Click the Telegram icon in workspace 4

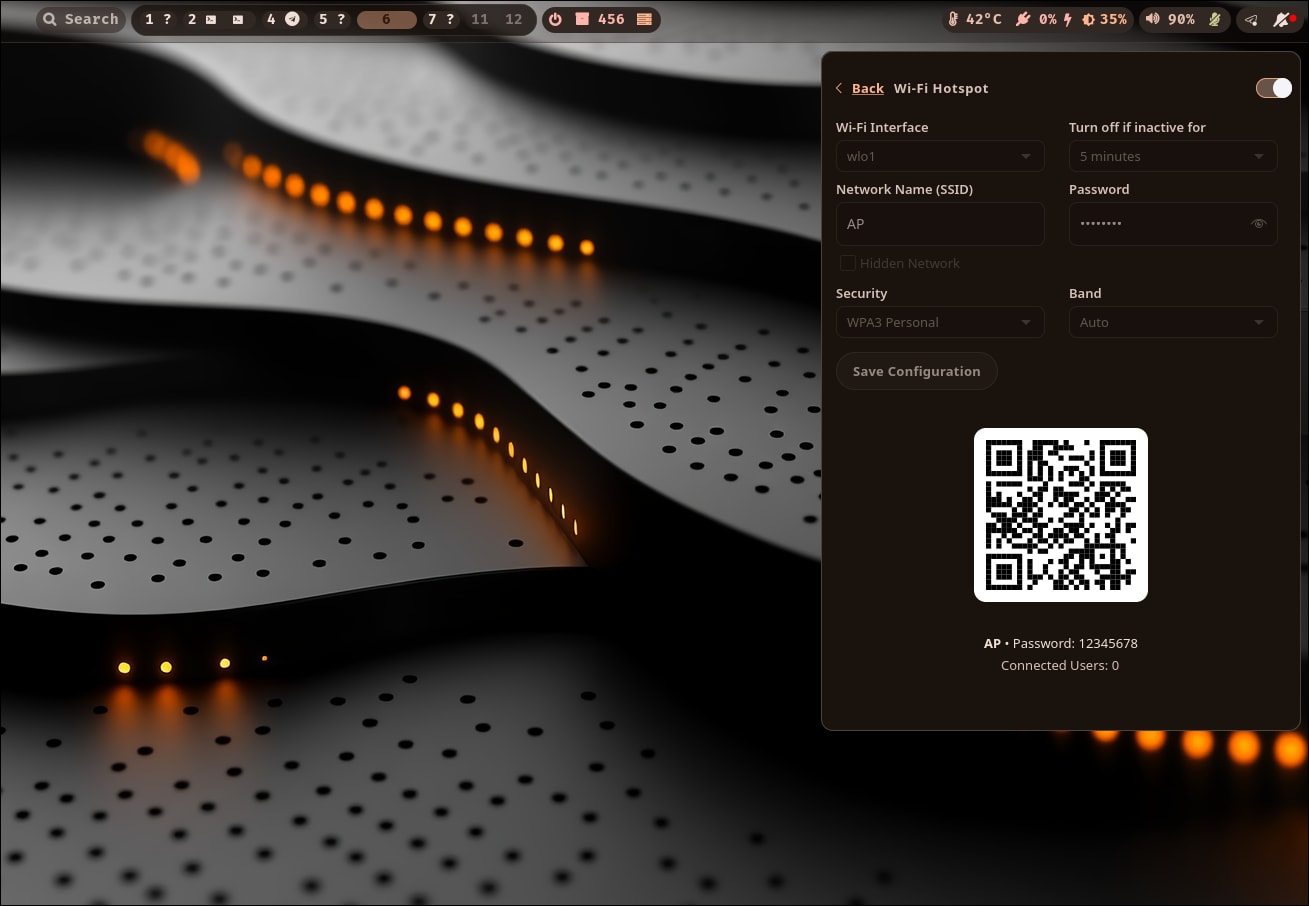coord(292,19)
